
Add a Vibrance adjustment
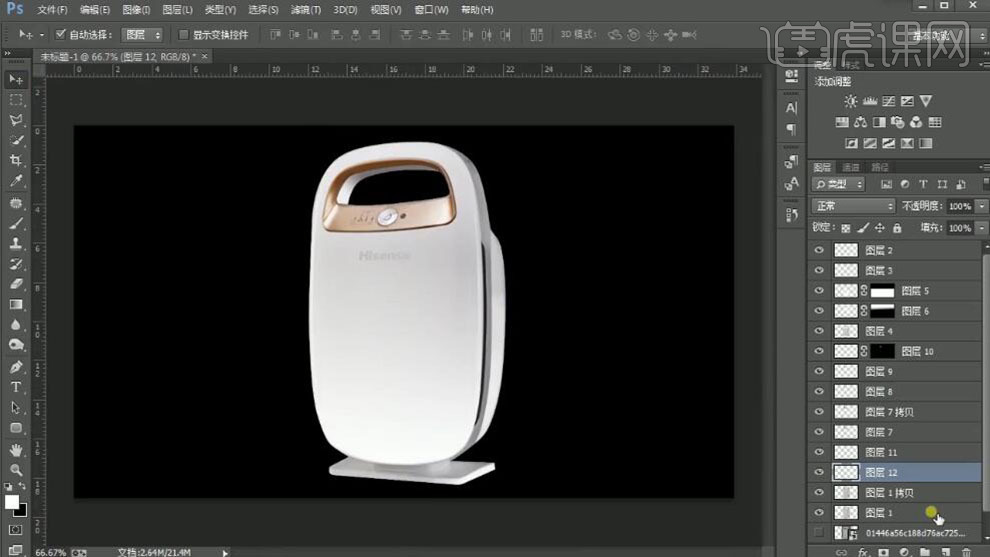(926, 101)
